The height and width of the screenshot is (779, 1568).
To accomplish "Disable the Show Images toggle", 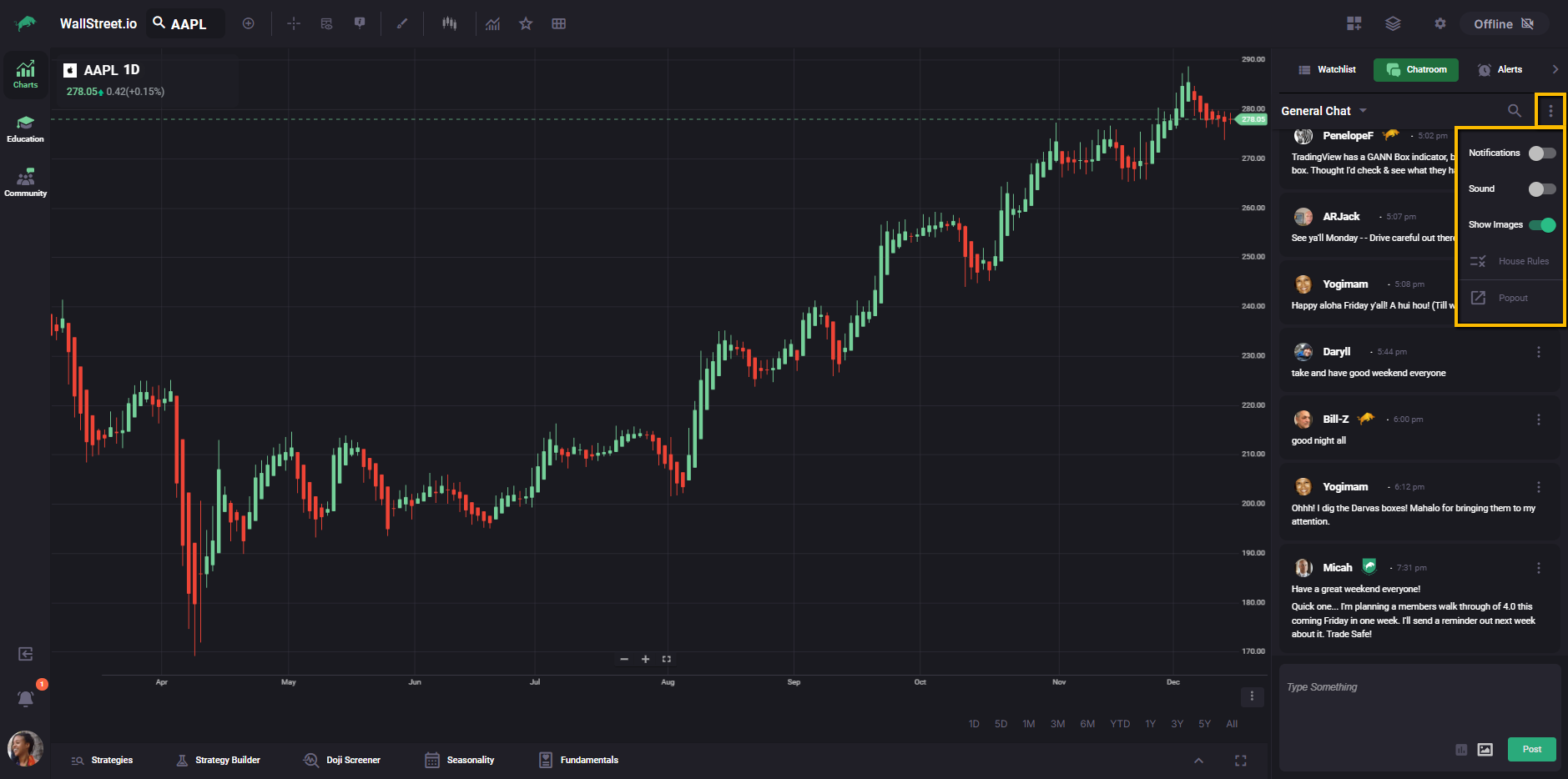I will coord(1541,225).
